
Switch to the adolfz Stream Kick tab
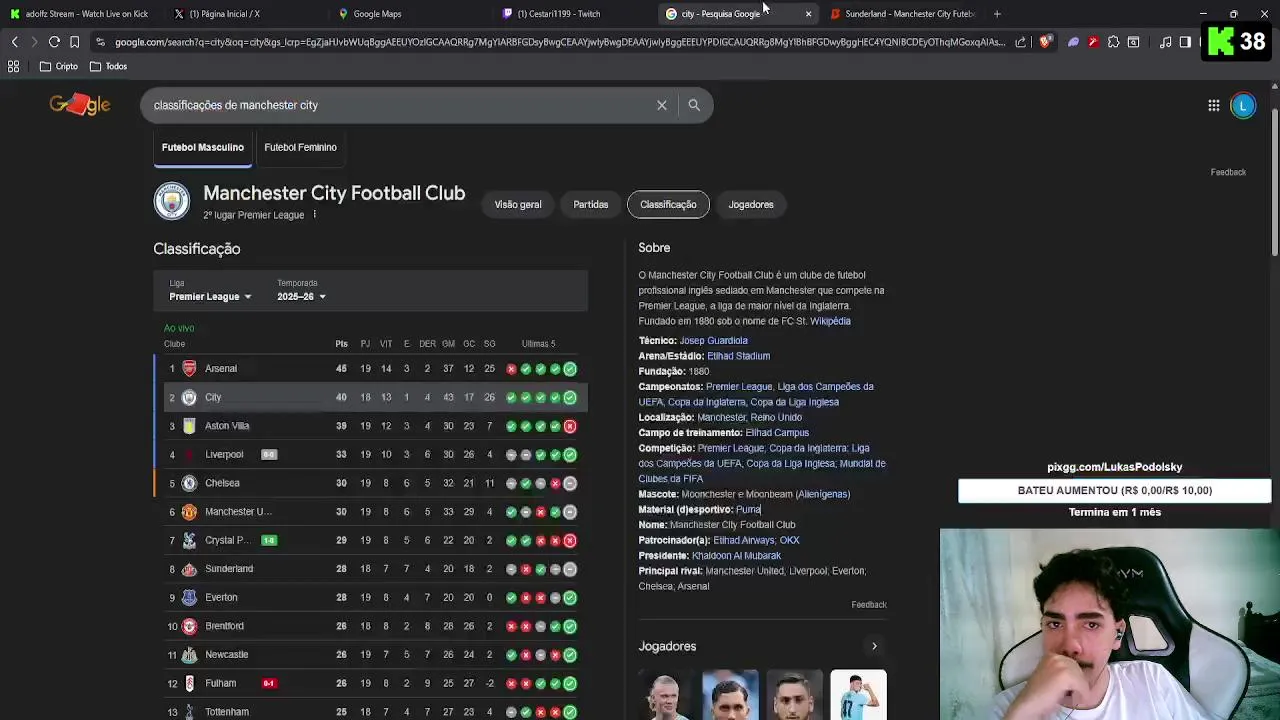[80, 14]
